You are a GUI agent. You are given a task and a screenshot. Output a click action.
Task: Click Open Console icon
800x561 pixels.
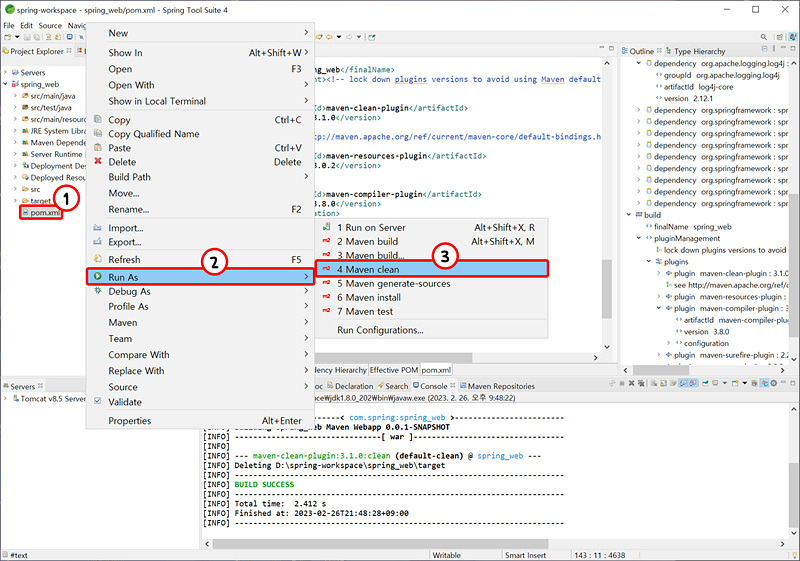pyautogui.click(x=735, y=383)
